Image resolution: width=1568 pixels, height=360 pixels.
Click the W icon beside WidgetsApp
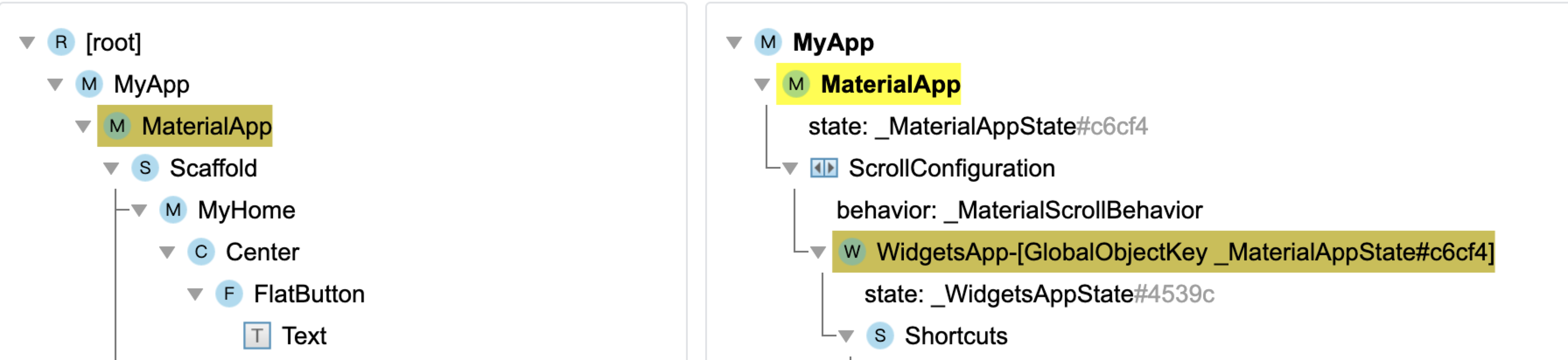[x=851, y=252]
